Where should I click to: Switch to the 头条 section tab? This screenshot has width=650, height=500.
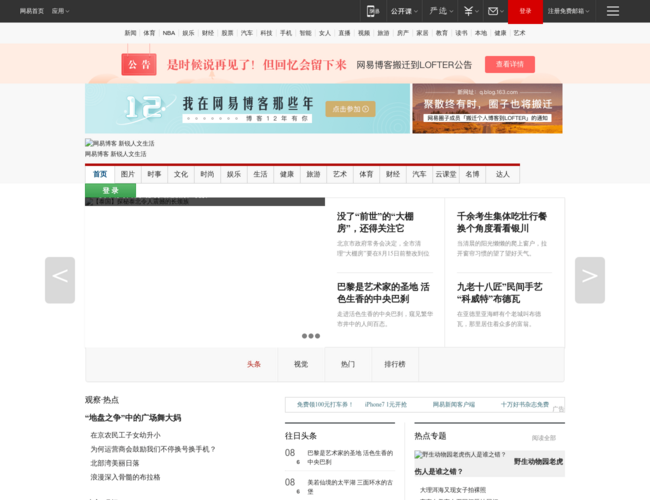click(254, 364)
